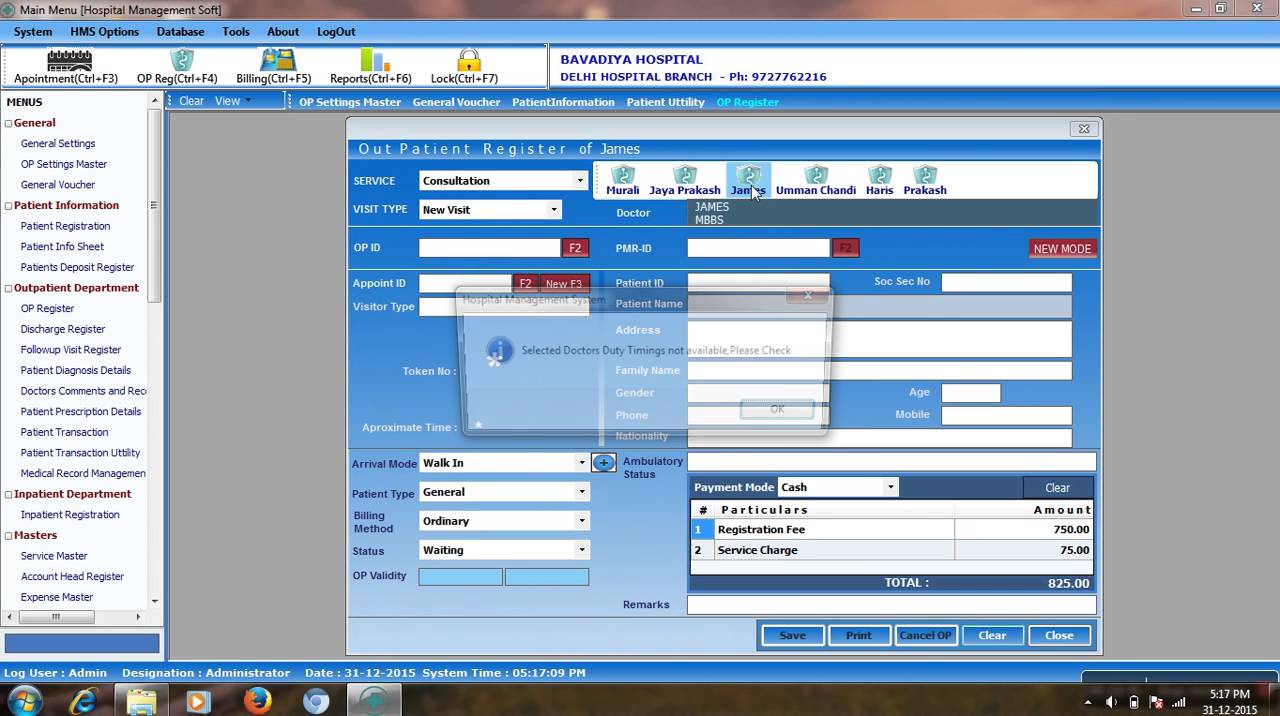
Task: Select doctor Umman Chandi icon
Action: pyautogui.click(x=816, y=181)
